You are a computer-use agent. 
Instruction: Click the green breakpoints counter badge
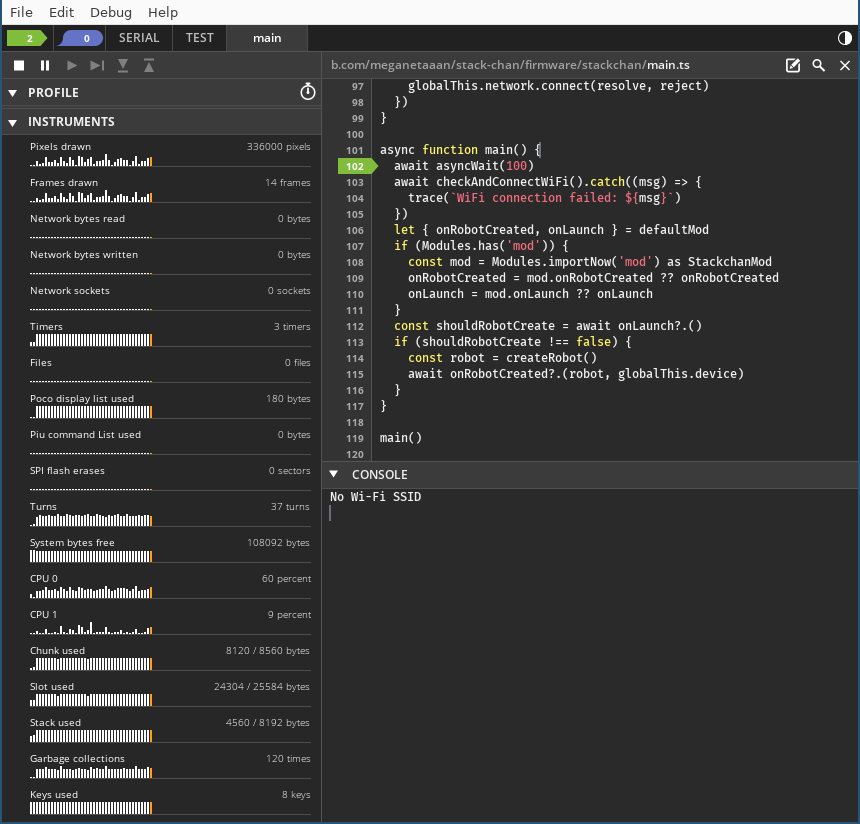[x=27, y=38]
